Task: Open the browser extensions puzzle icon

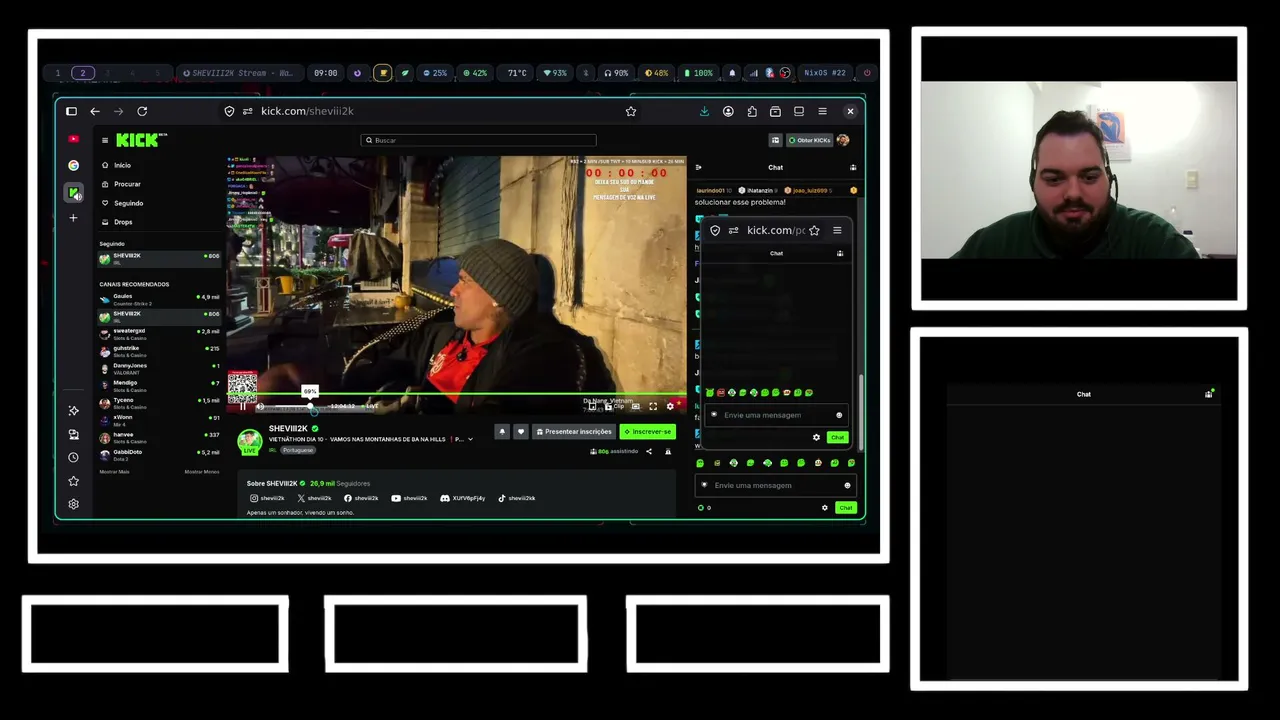Action: point(752,111)
